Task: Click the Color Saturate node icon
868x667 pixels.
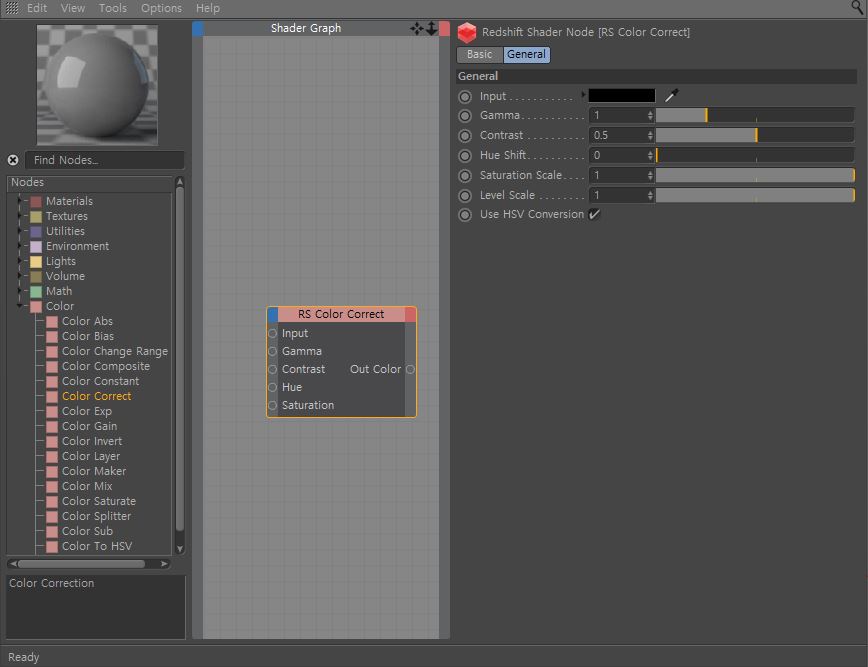Action: (x=52, y=501)
